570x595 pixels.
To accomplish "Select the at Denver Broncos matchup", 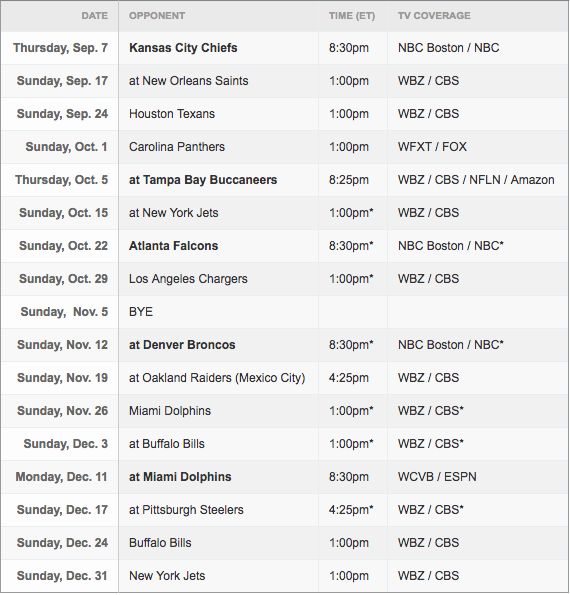I will pos(182,345).
